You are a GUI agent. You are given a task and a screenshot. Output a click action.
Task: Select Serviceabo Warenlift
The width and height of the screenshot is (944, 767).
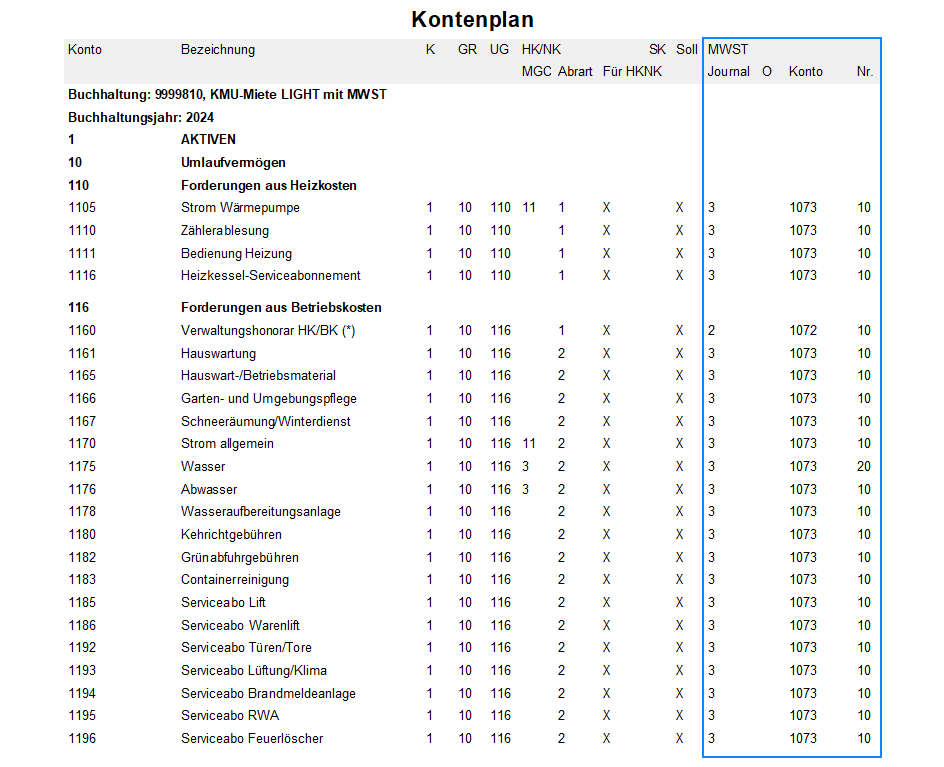[240, 626]
